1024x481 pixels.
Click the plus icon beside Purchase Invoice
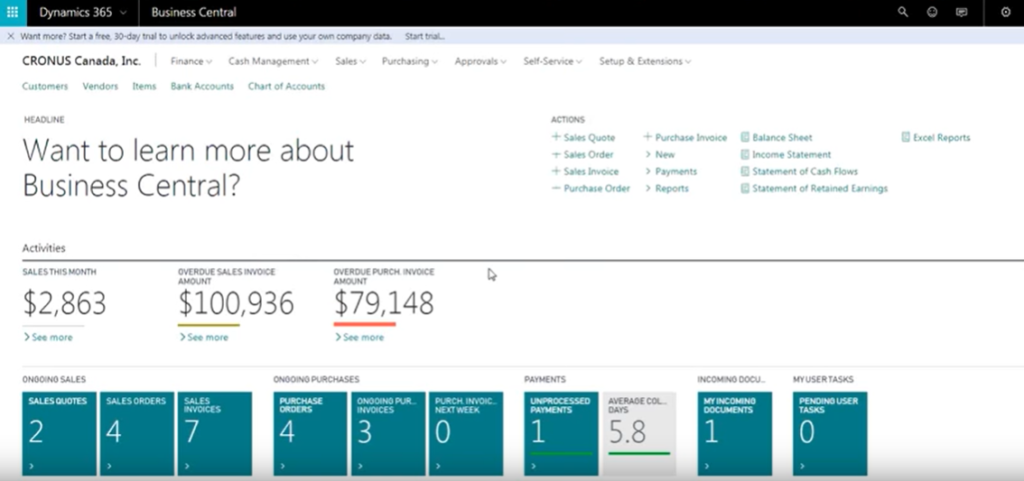pos(648,137)
